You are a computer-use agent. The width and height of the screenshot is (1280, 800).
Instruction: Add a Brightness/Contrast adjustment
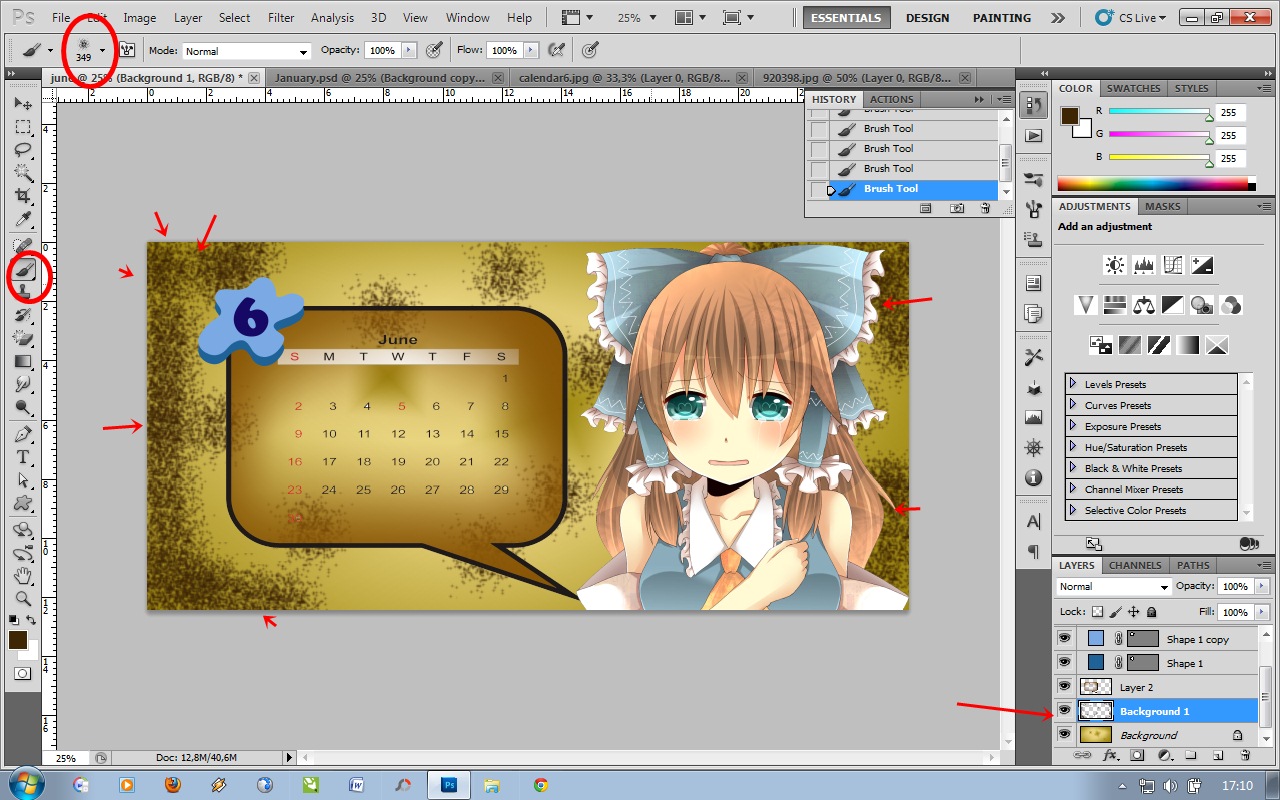point(1114,265)
